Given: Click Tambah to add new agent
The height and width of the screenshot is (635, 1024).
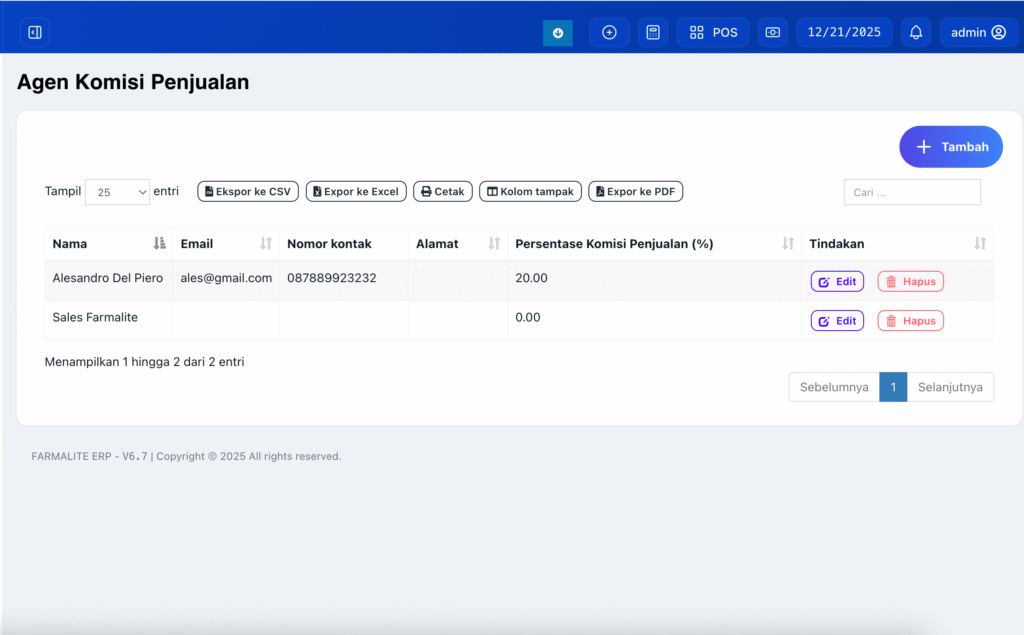Looking at the screenshot, I should (x=951, y=146).
